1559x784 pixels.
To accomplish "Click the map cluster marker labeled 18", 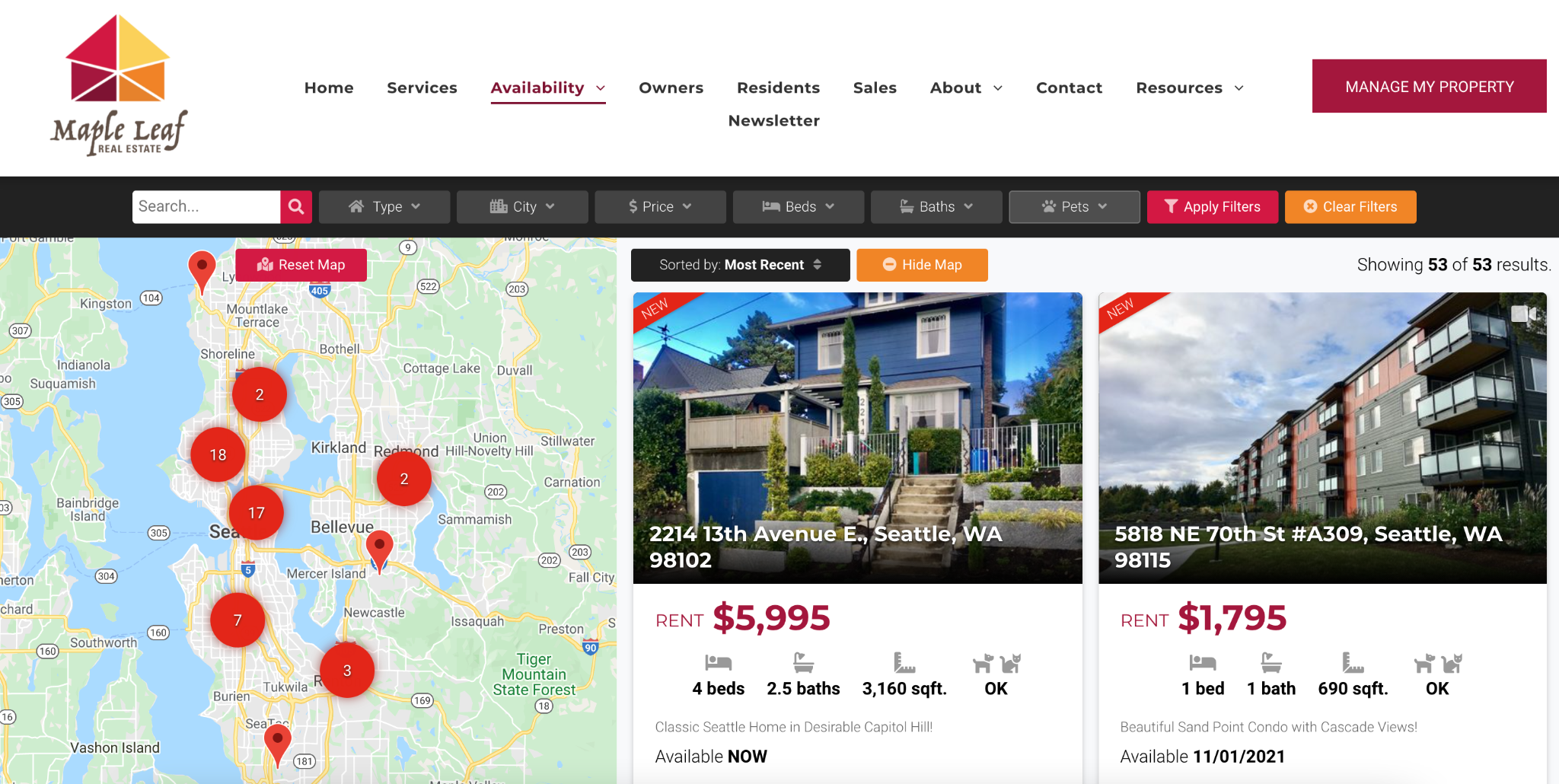I will click(x=218, y=454).
